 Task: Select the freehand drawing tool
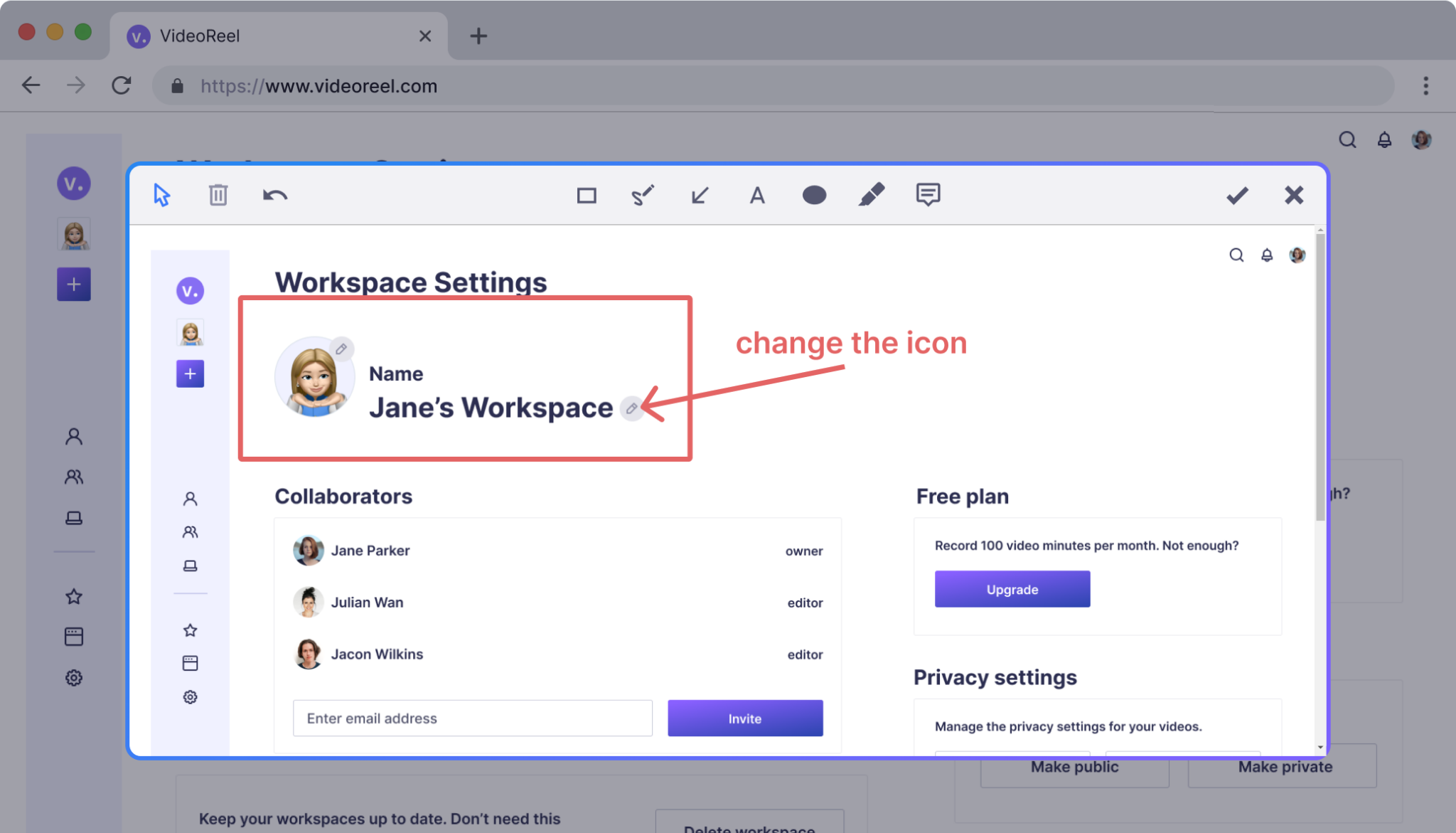642,195
